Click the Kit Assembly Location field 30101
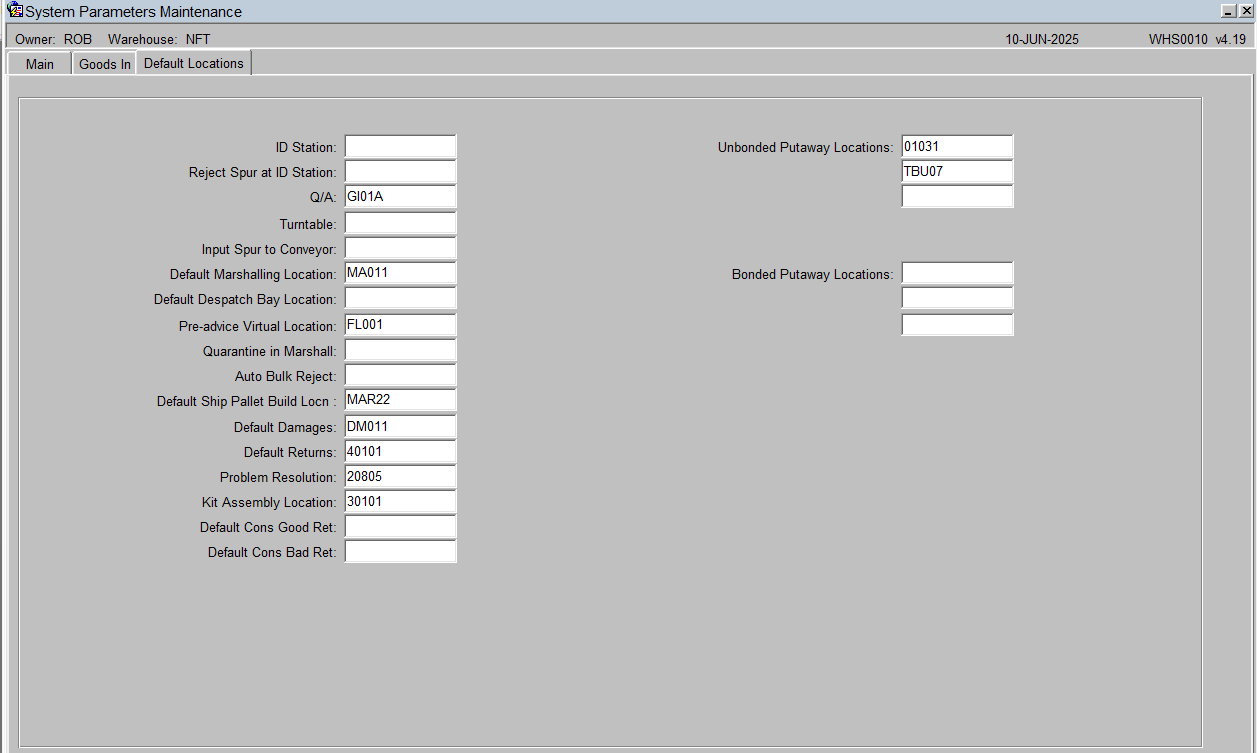 (400, 502)
